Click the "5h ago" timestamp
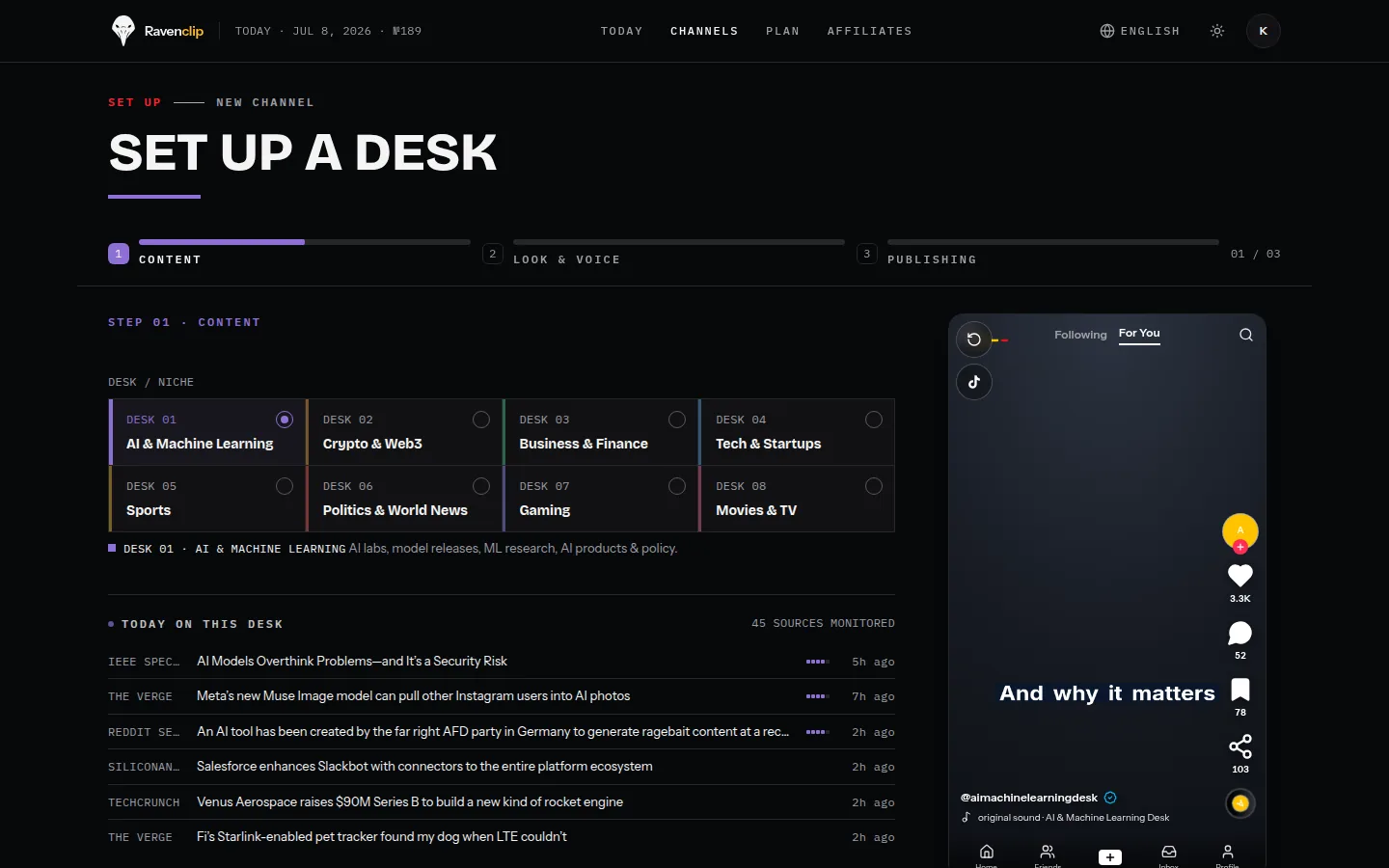Screen dimensions: 1389x868 pyautogui.click(x=873, y=662)
